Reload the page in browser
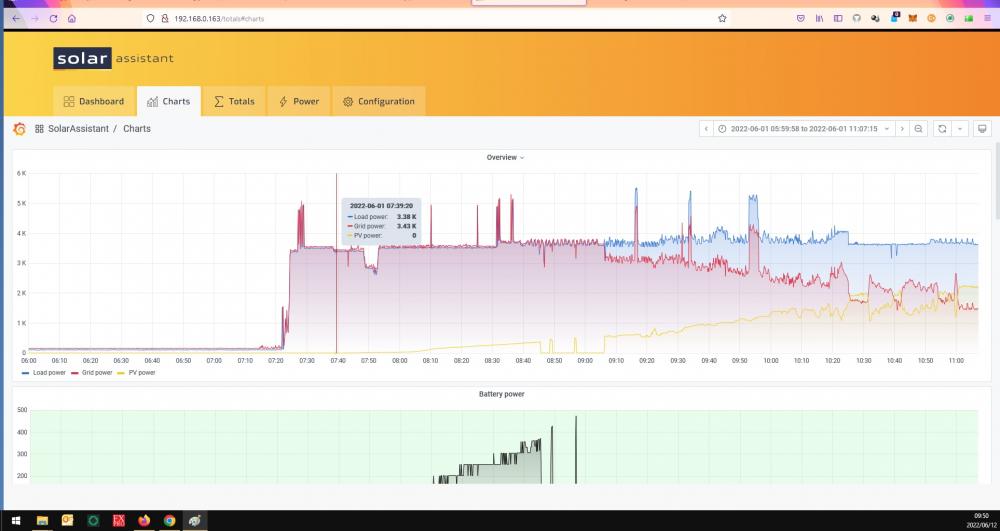This screenshot has width=1000, height=531. pyautogui.click(x=54, y=18)
